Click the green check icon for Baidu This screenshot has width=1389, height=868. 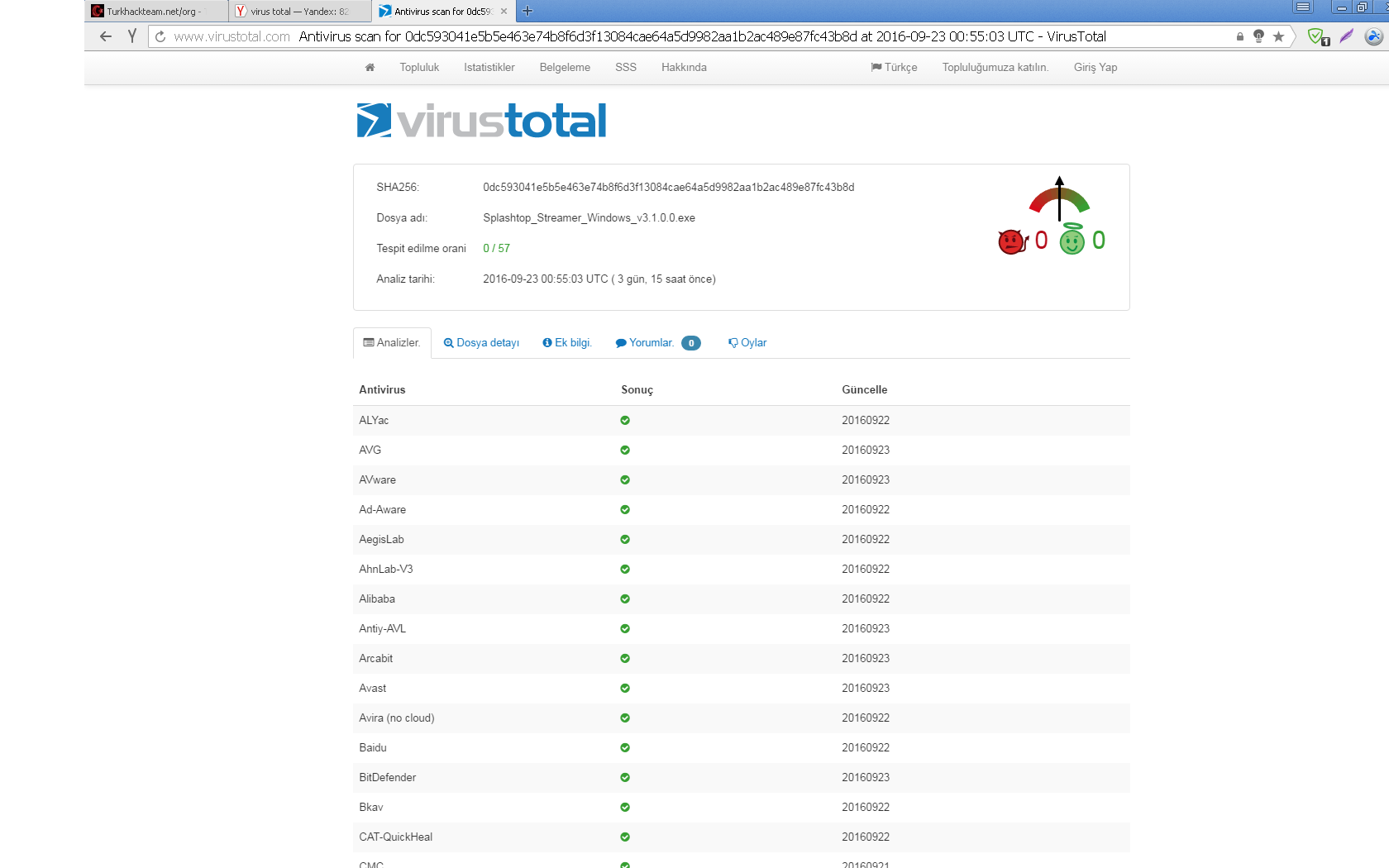(625, 747)
